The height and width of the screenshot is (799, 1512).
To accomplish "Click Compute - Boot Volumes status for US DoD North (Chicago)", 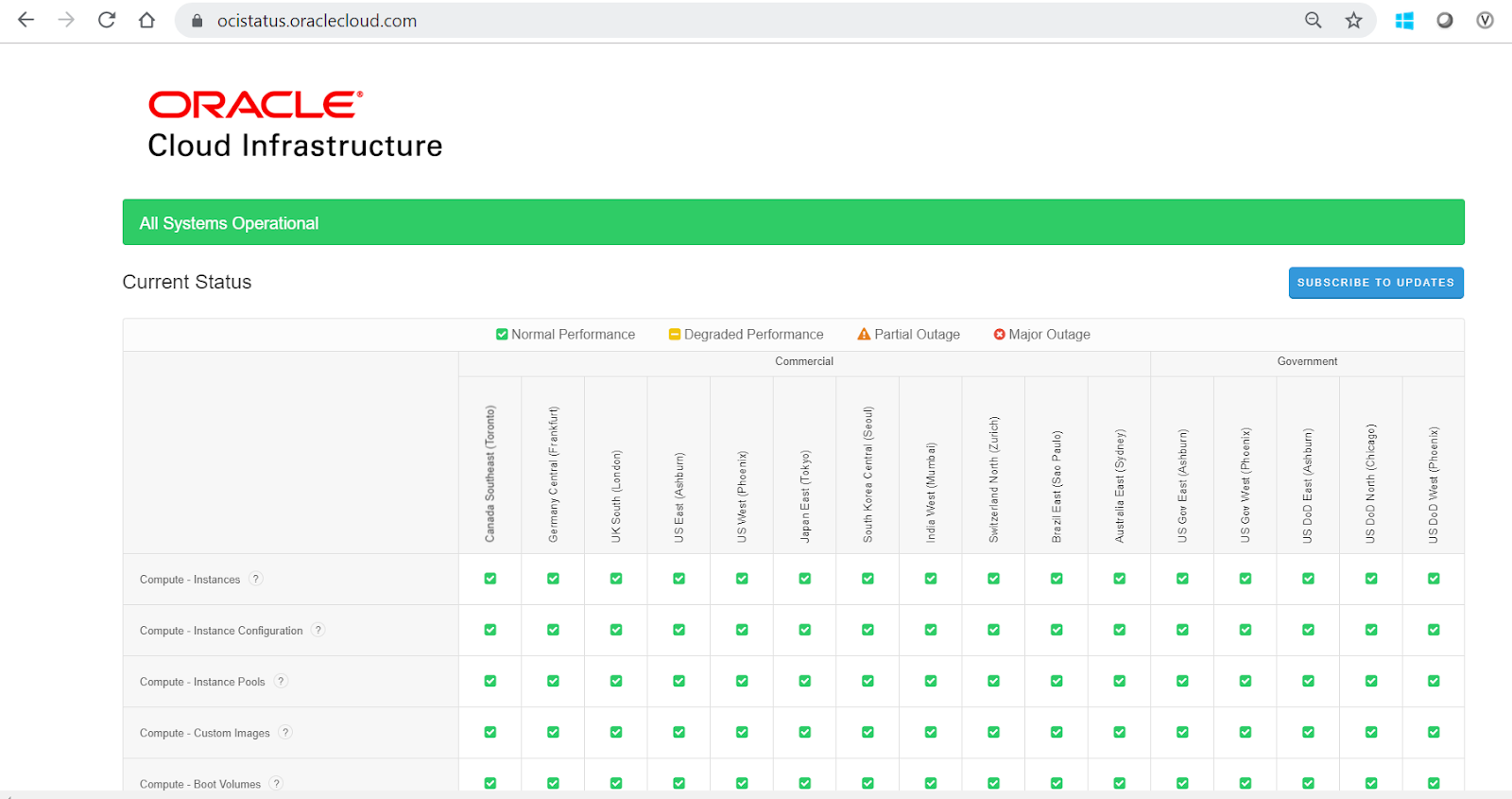I will tap(1371, 783).
